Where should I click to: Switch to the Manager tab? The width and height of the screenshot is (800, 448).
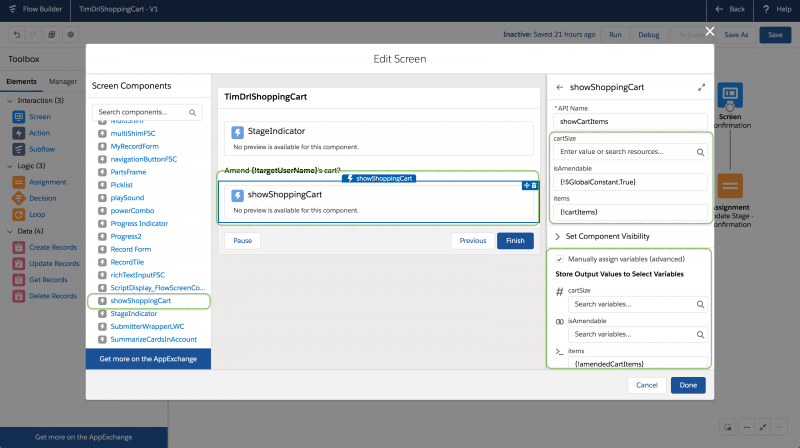coord(63,82)
